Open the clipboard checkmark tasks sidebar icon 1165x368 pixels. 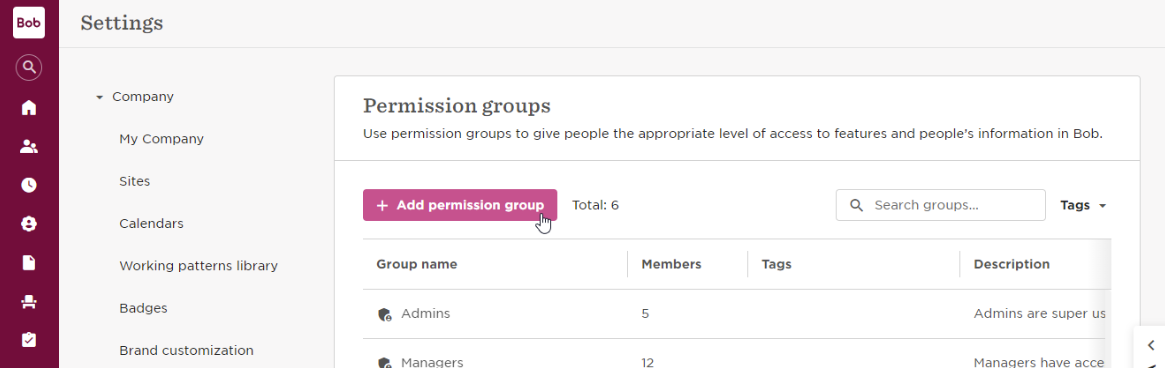click(29, 340)
